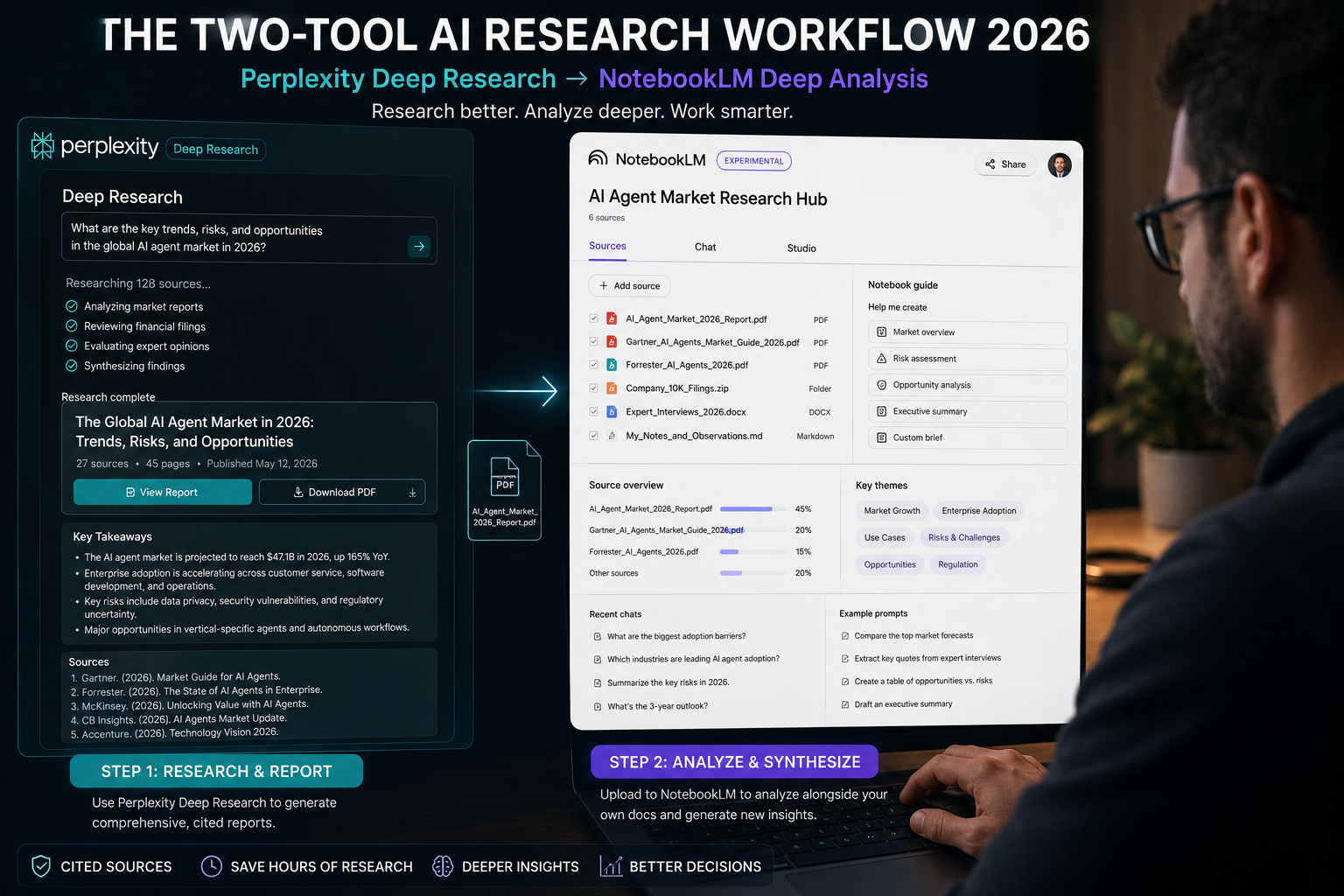Click 'McKinsey. (2026). Unlocking Value with AI Agents.' source
The height and width of the screenshot is (896, 1344).
(190, 705)
